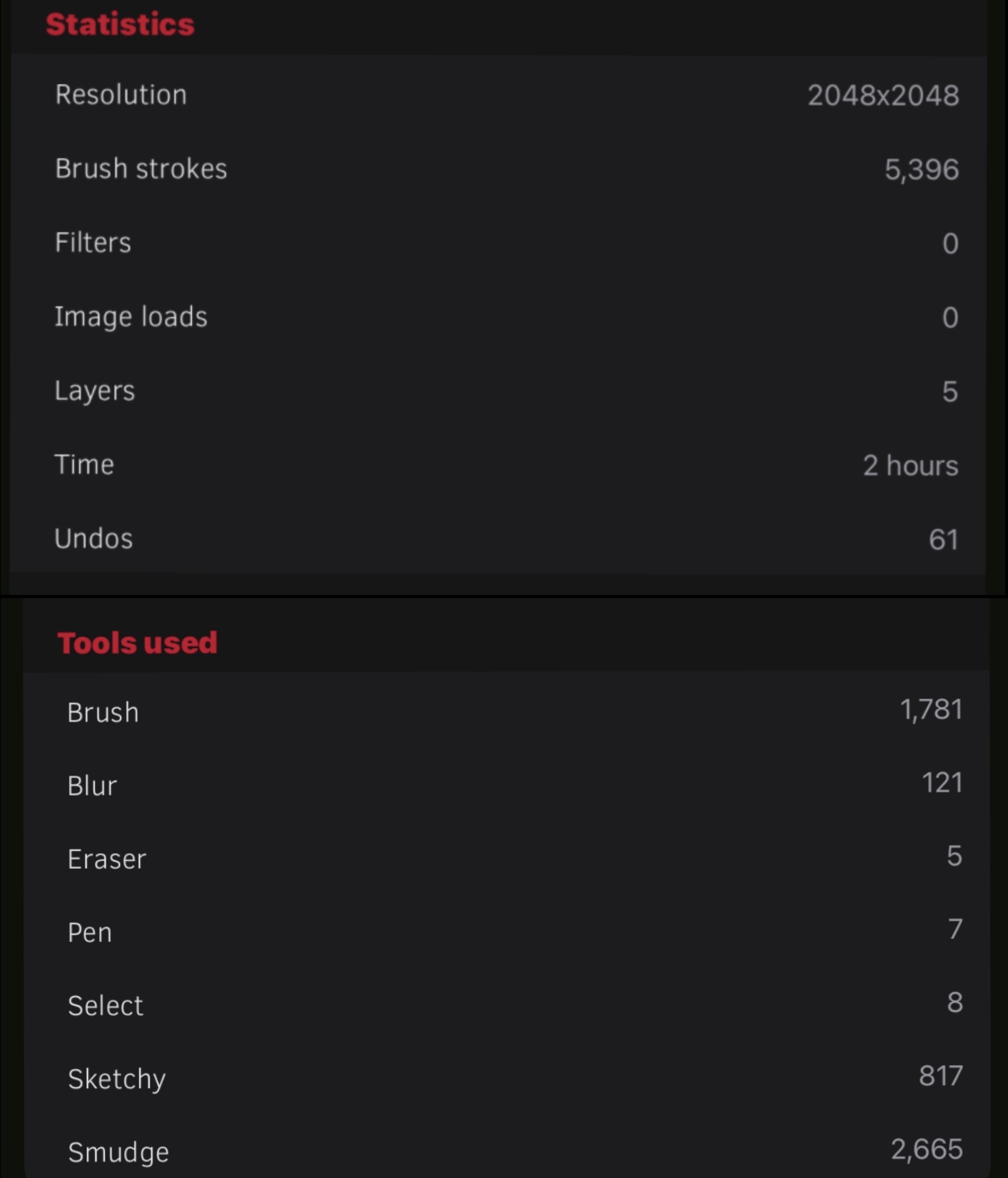
Task: Click the 1,781 Brush usage count
Action: click(931, 710)
